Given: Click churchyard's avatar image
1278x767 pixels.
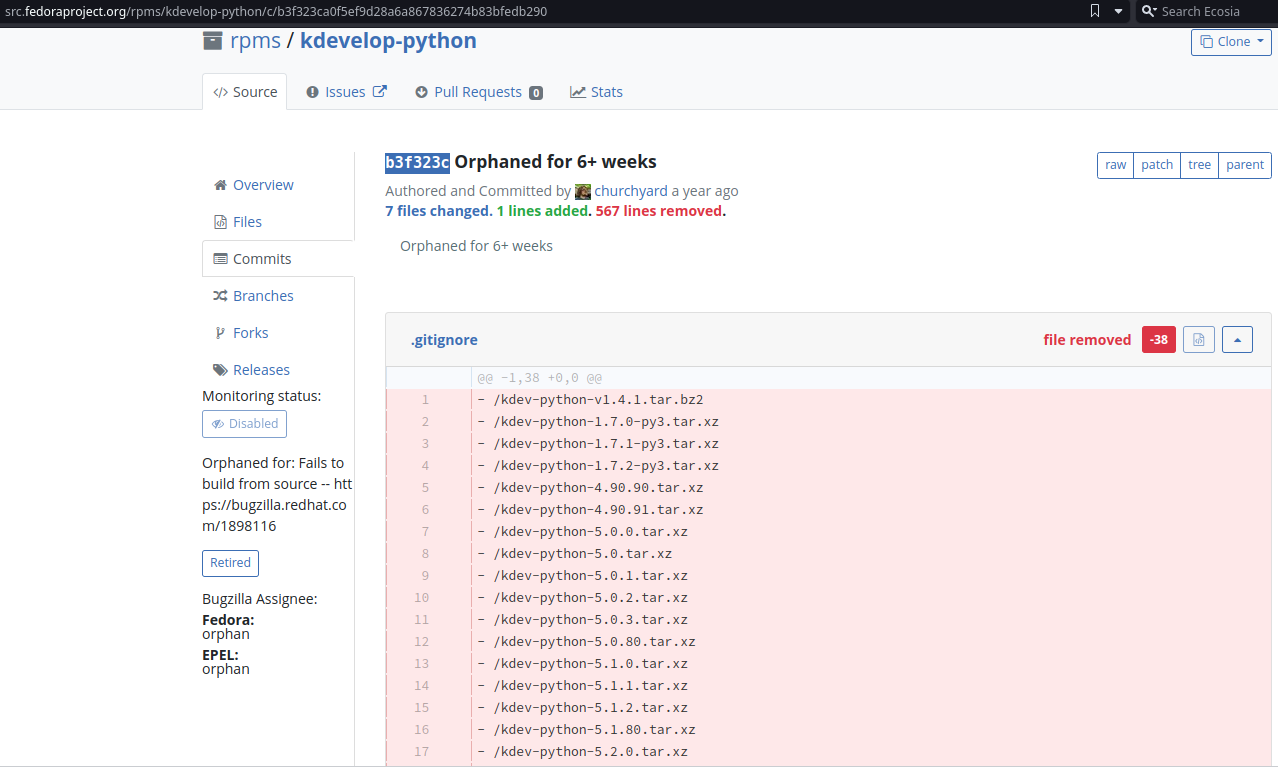Looking at the screenshot, I should tap(582, 191).
